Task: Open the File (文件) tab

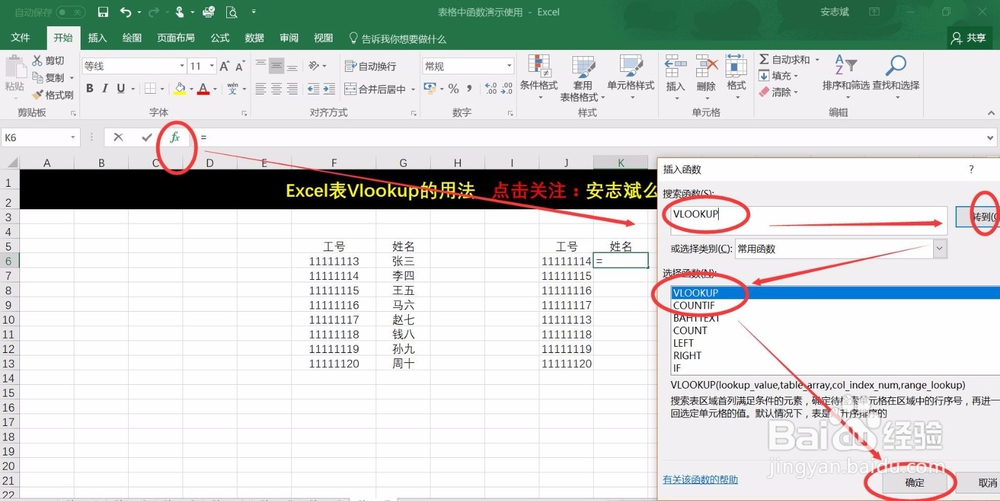Action: click(x=20, y=38)
